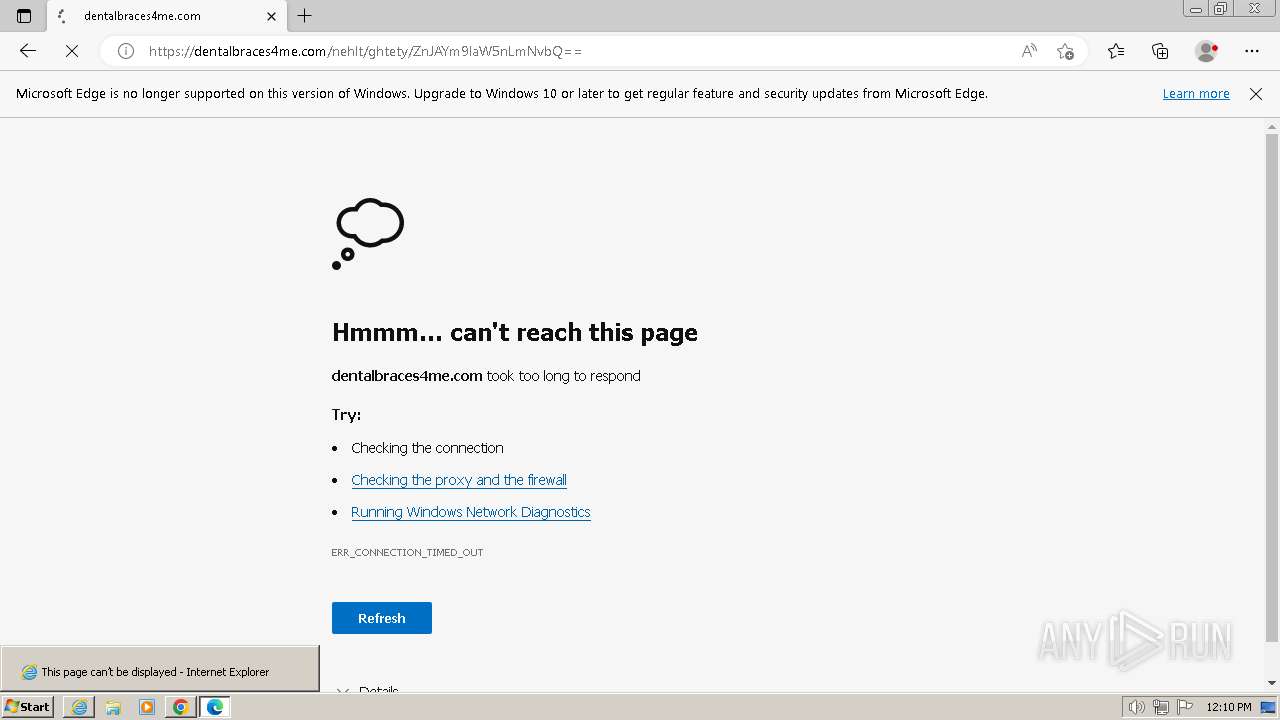1280x720 pixels.
Task: Open the Learn more link
Action: [1196, 93]
